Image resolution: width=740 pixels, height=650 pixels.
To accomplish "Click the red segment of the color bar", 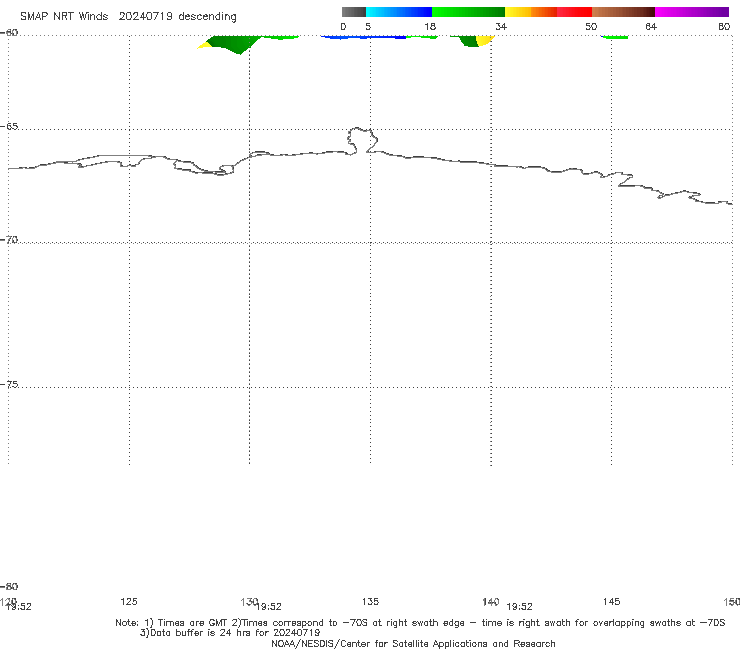I will click(574, 12).
